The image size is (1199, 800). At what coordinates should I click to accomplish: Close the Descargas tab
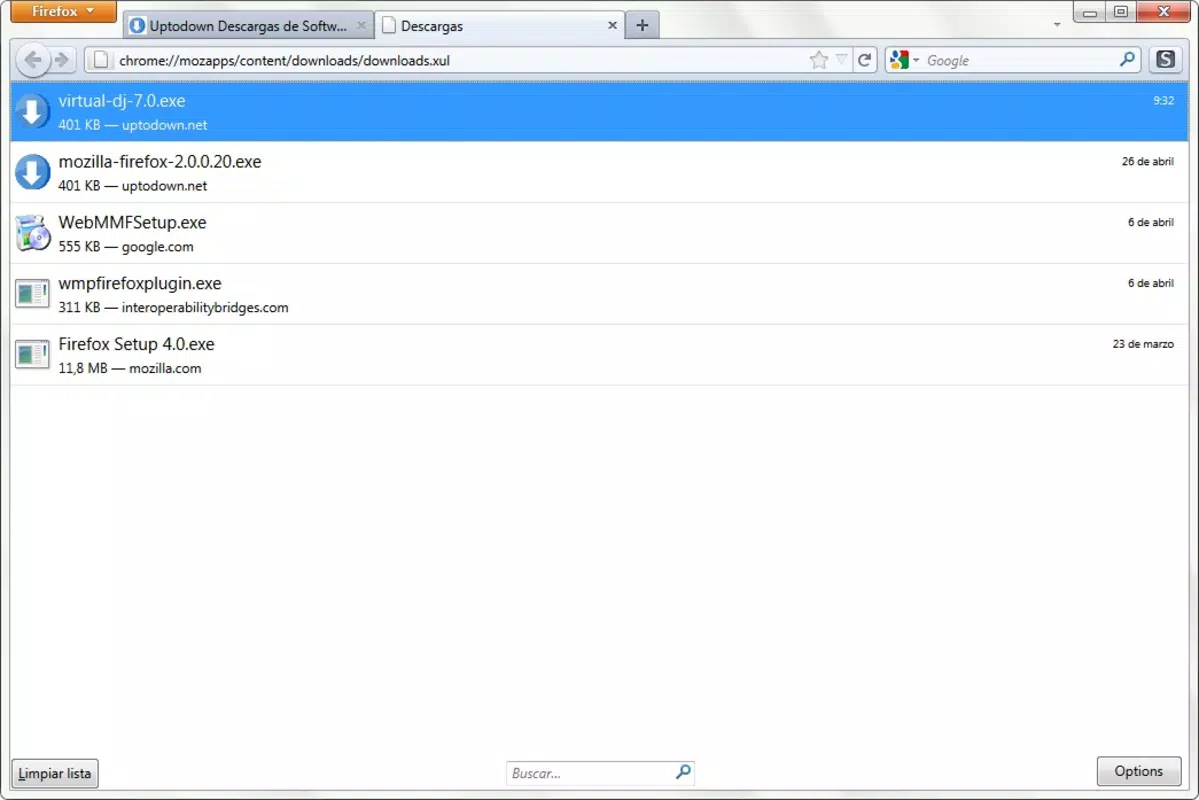tap(612, 25)
